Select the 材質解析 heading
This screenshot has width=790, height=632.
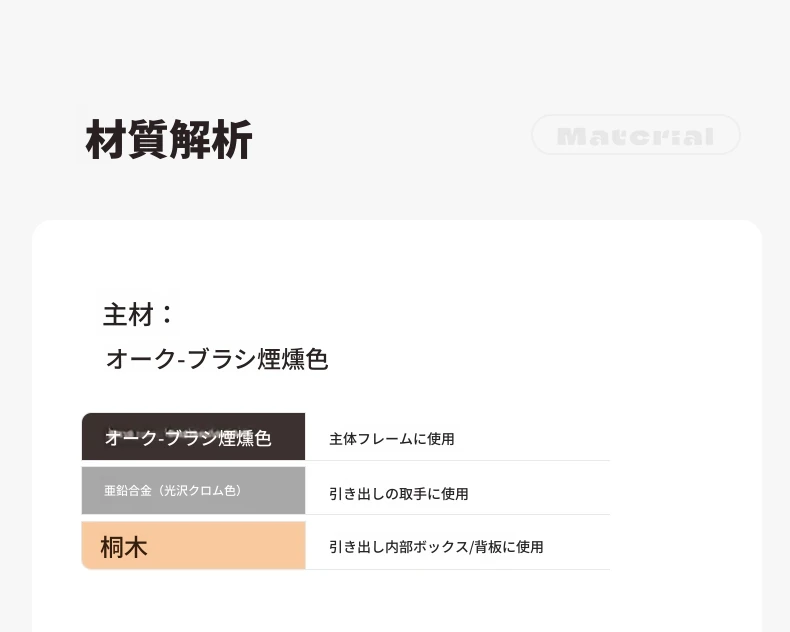coord(169,140)
